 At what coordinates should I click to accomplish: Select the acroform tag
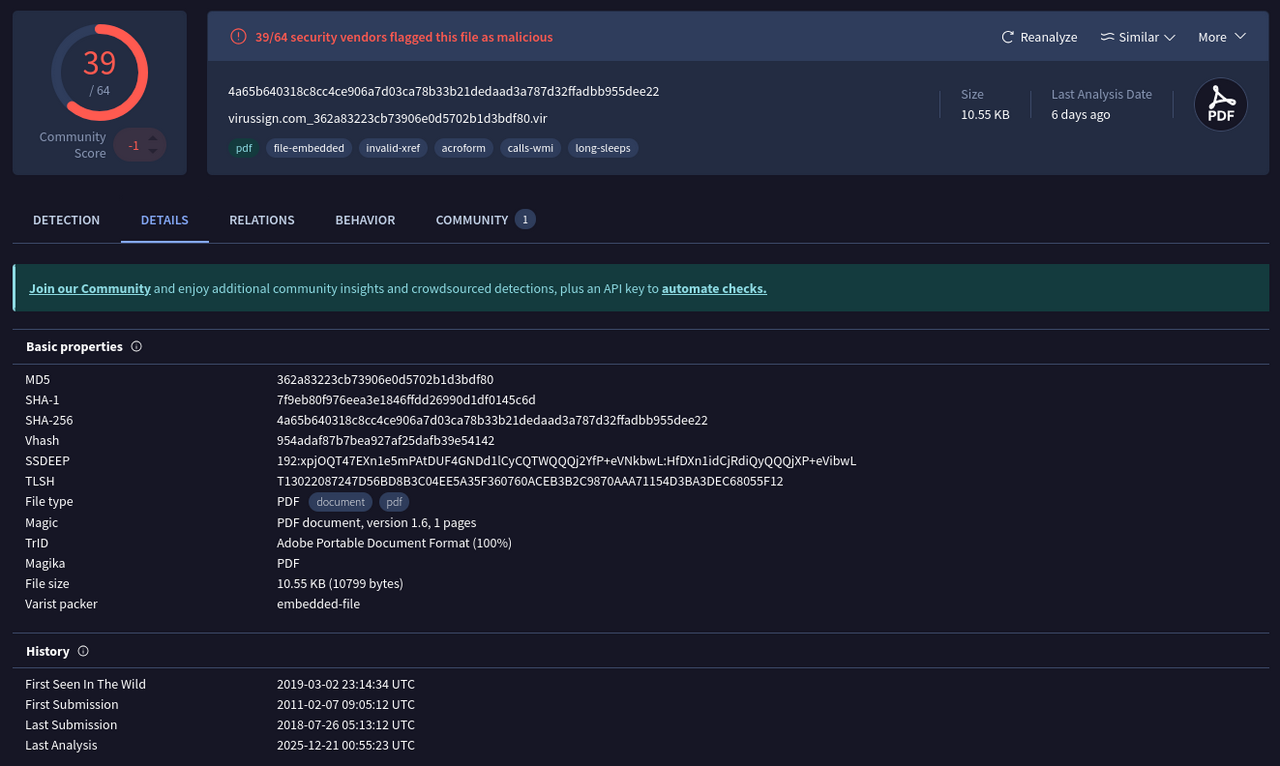(463, 147)
